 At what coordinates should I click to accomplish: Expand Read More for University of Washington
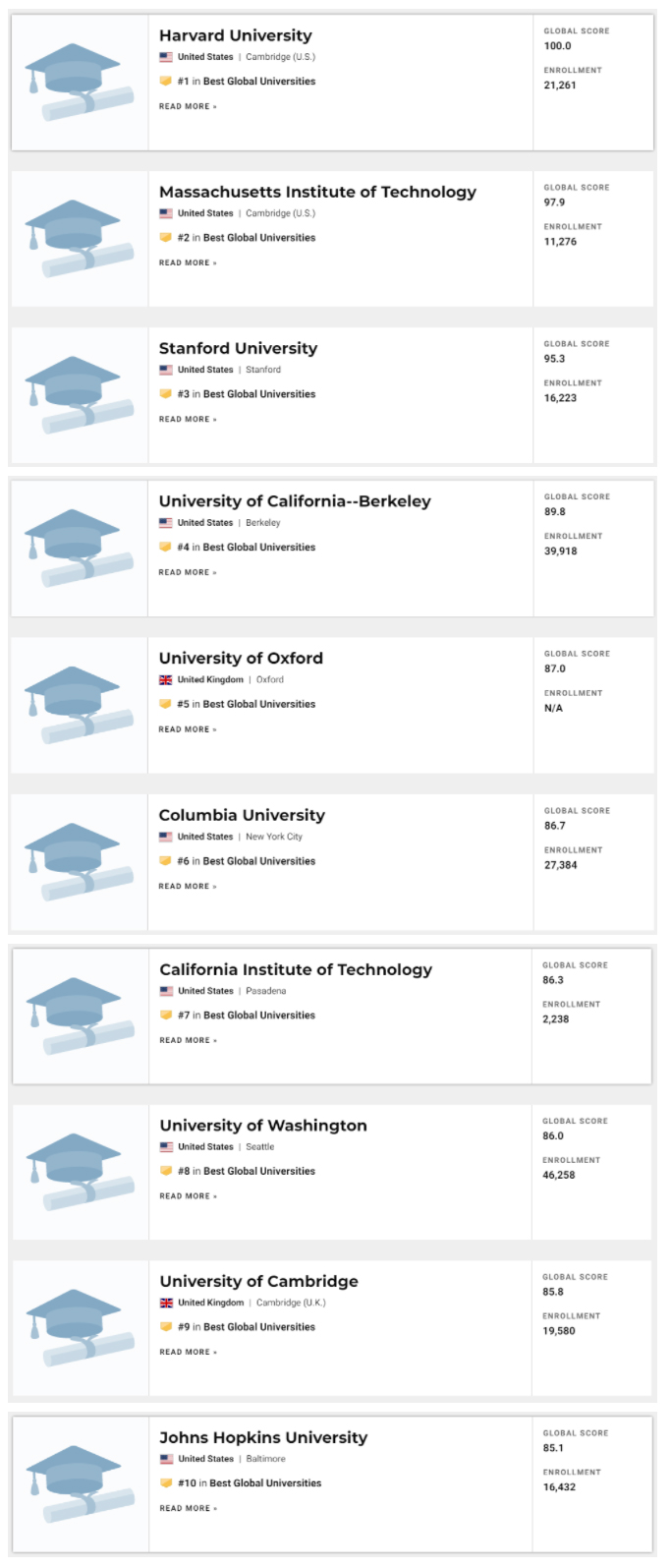[189, 1196]
